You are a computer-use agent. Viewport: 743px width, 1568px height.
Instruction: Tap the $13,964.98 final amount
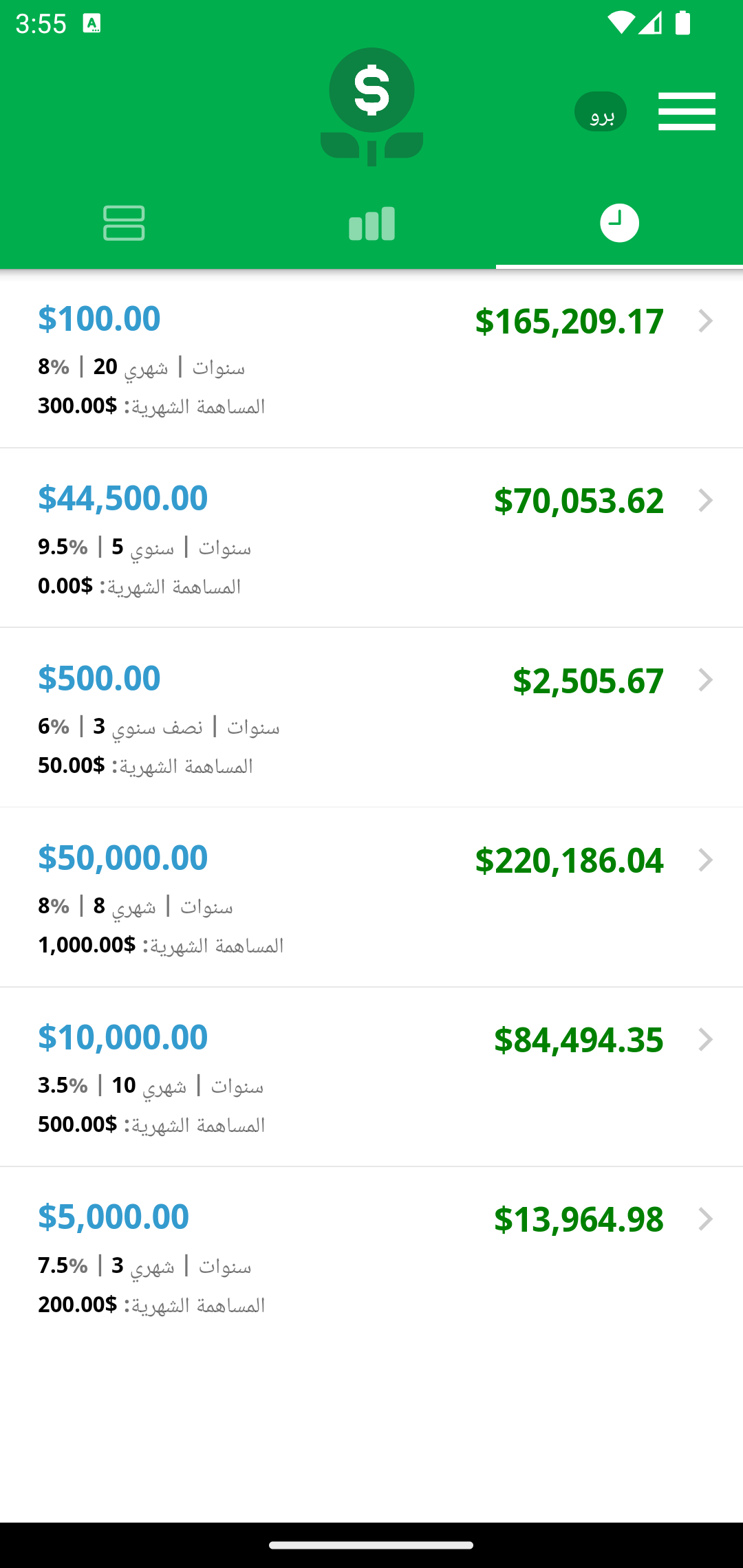coord(579,1219)
